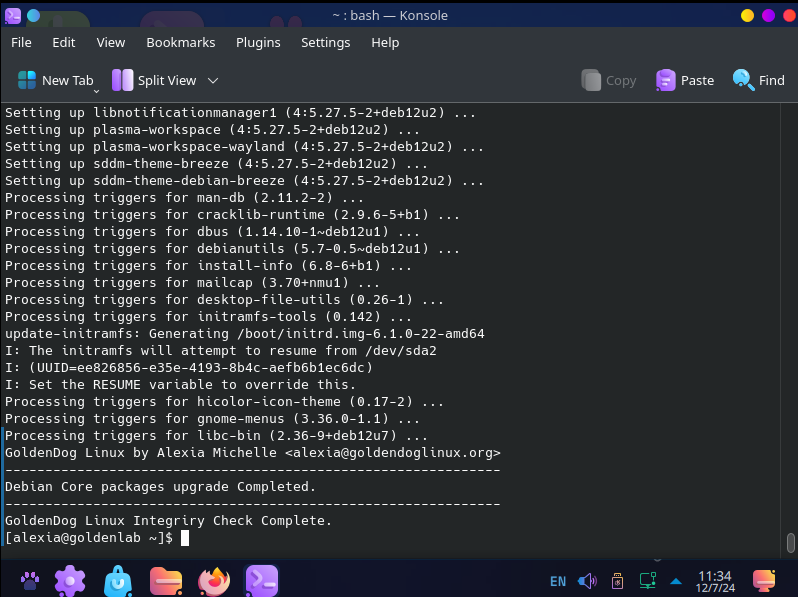Click the removable devices tray icon

pyautogui.click(x=617, y=581)
